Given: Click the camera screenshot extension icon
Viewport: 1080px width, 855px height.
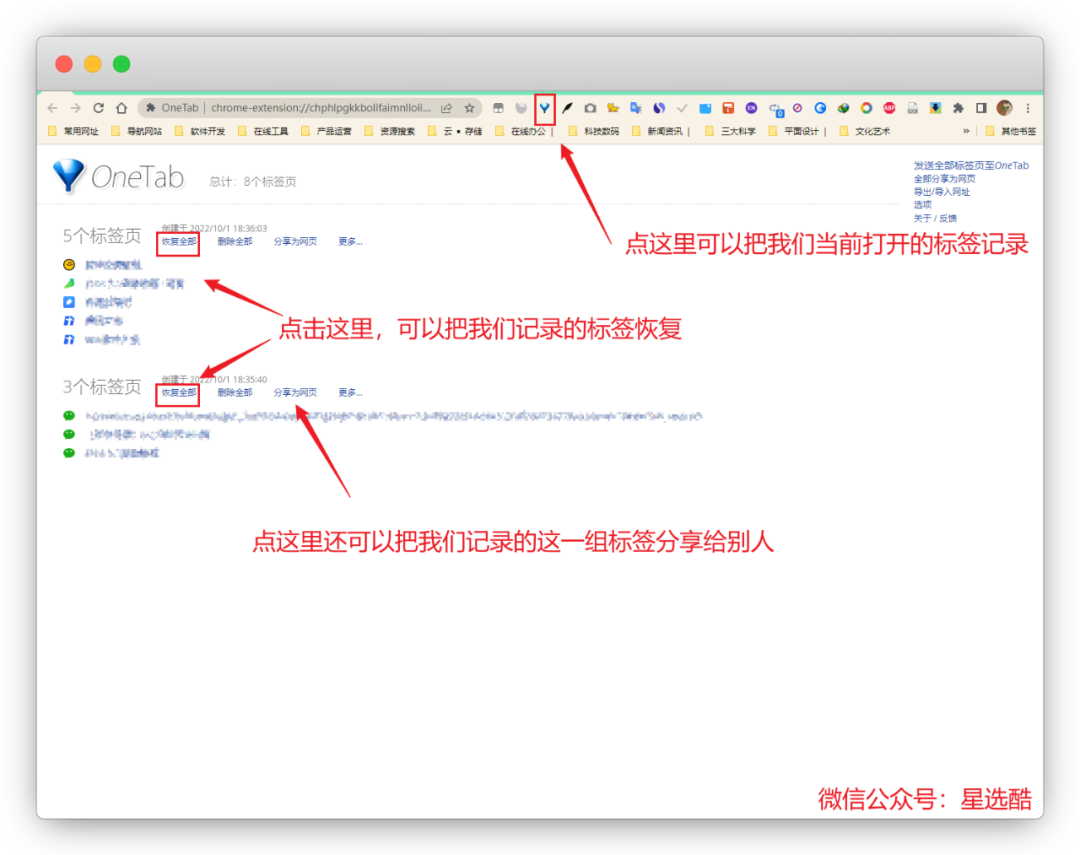Looking at the screenshot, I should click(x=590, y=108).
